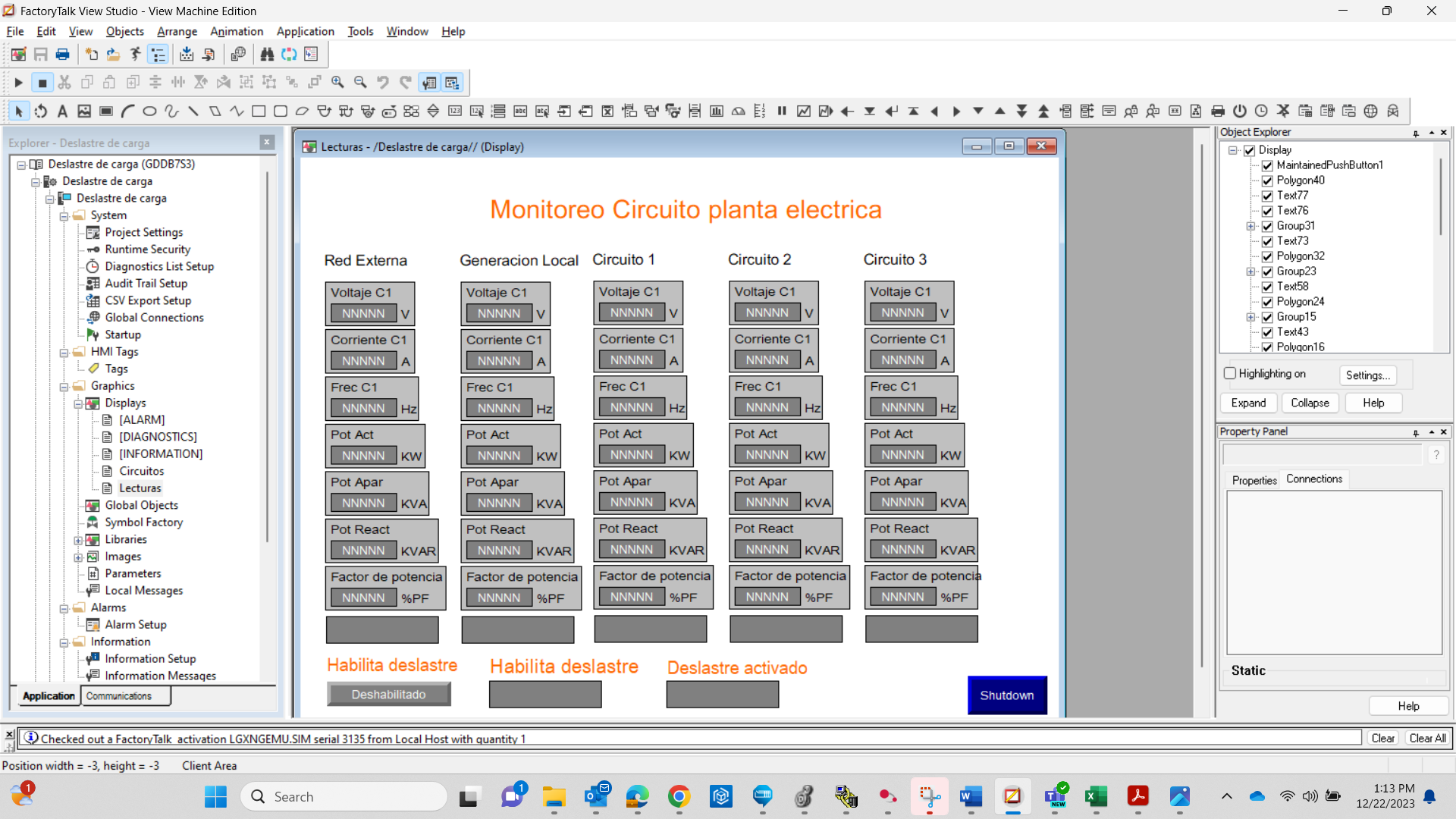This screenshot has height=819, width=1456.
Task: Click the Deshabilitado push button
Action: [x=389, y=694]
